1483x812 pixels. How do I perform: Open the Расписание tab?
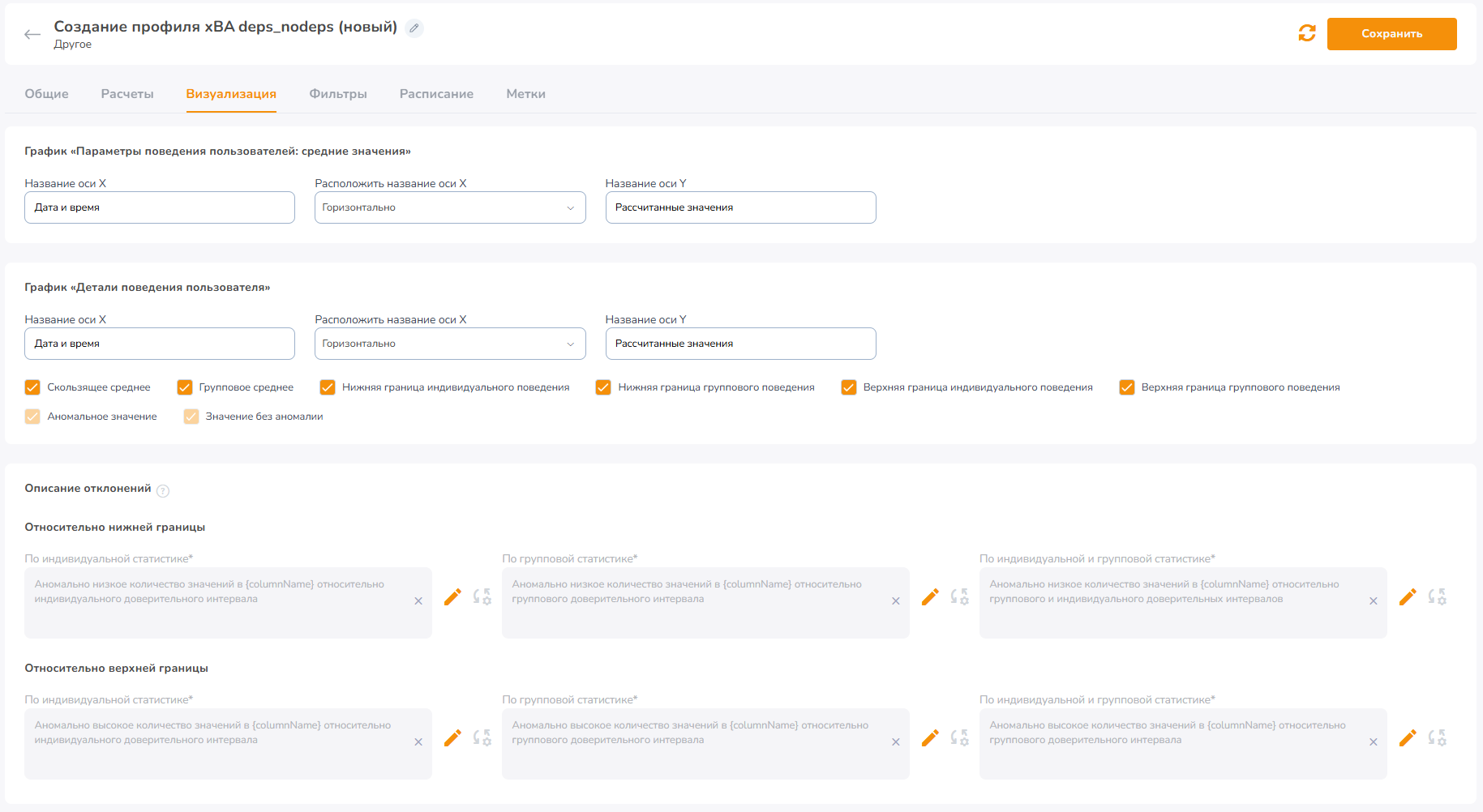(436, 94)
